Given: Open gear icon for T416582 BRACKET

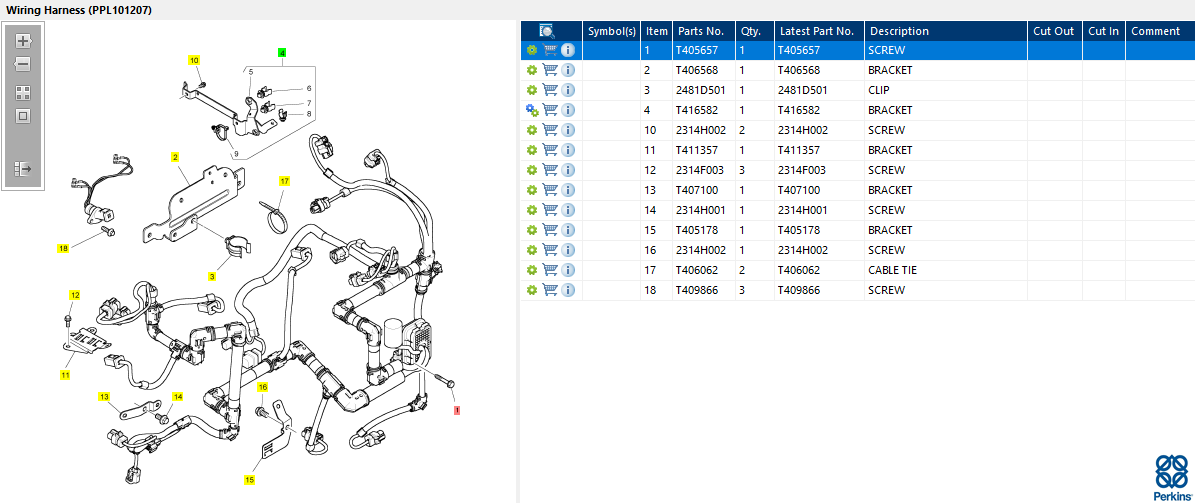Looking at the screenshot, I should [x=532, y=110].
